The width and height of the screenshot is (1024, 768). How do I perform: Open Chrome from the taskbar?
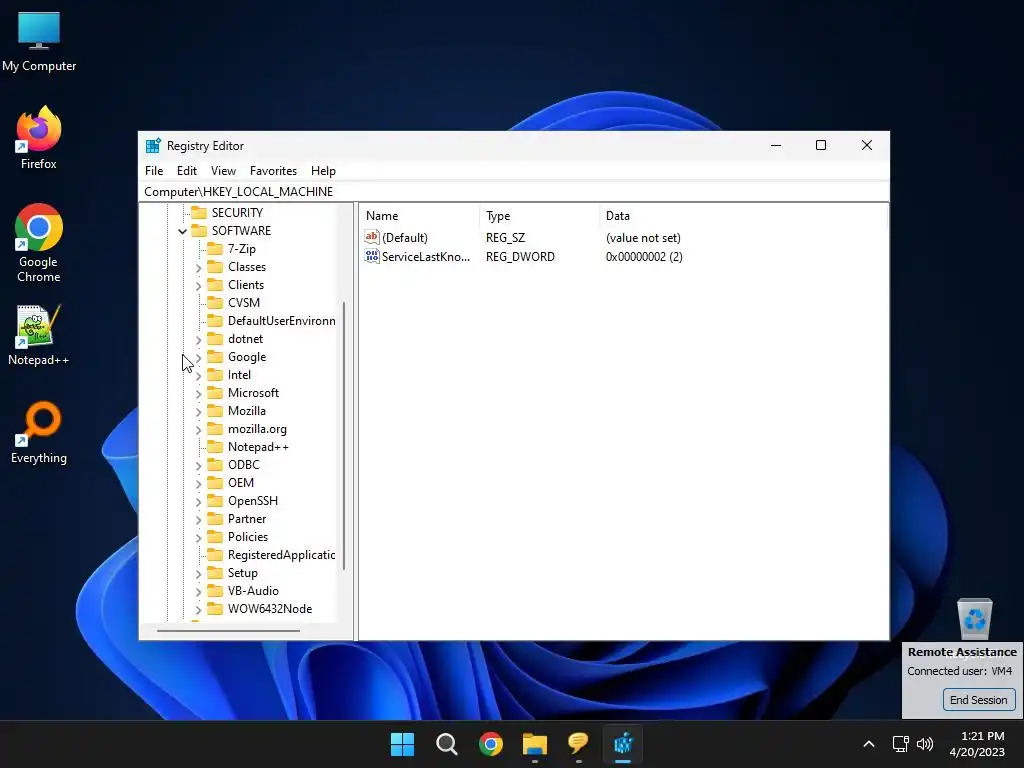490,744
